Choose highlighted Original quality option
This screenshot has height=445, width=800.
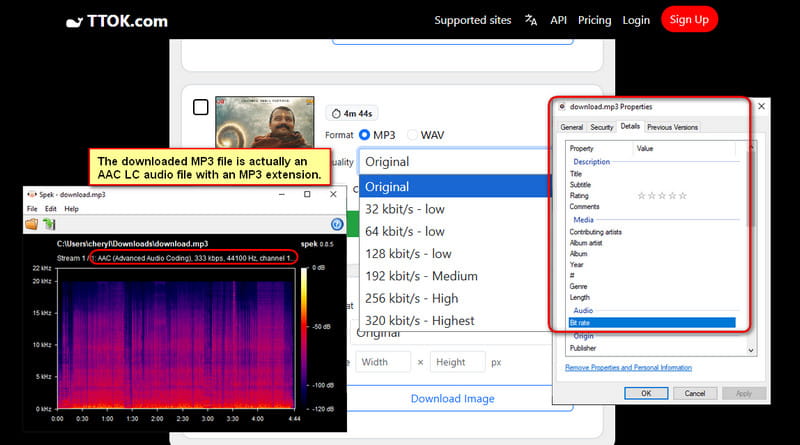455,186
